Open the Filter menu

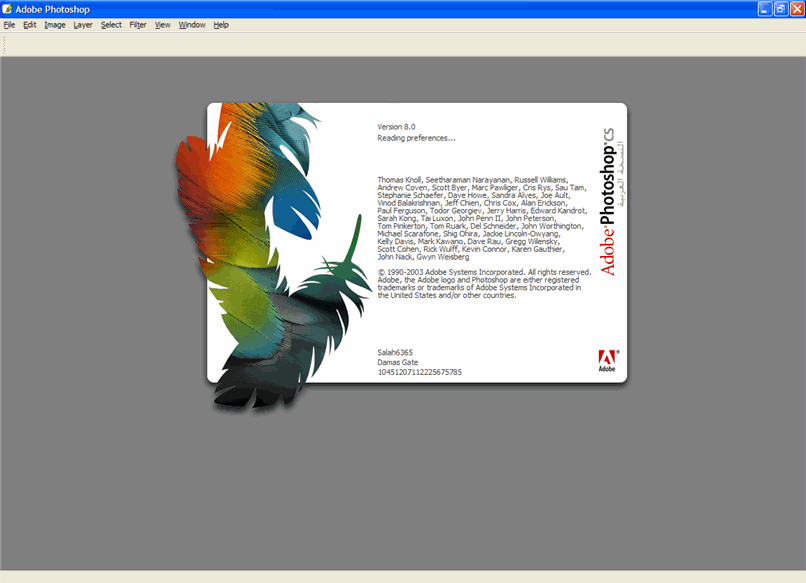[x=138, y=25]
